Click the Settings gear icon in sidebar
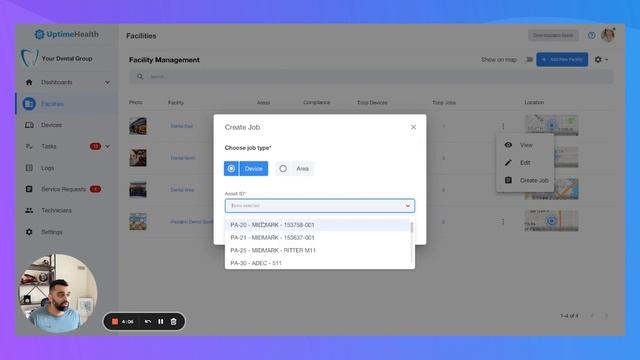 point(29,232)
